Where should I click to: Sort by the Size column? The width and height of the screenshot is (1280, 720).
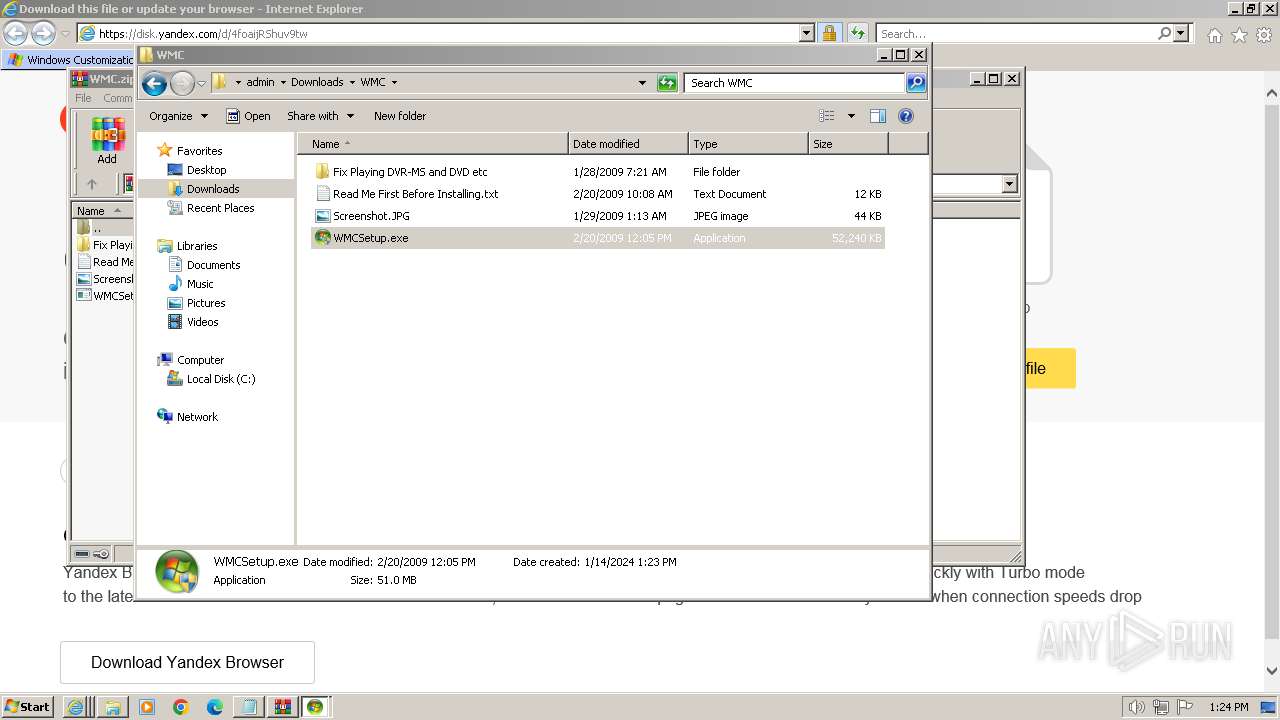(848, 144)
